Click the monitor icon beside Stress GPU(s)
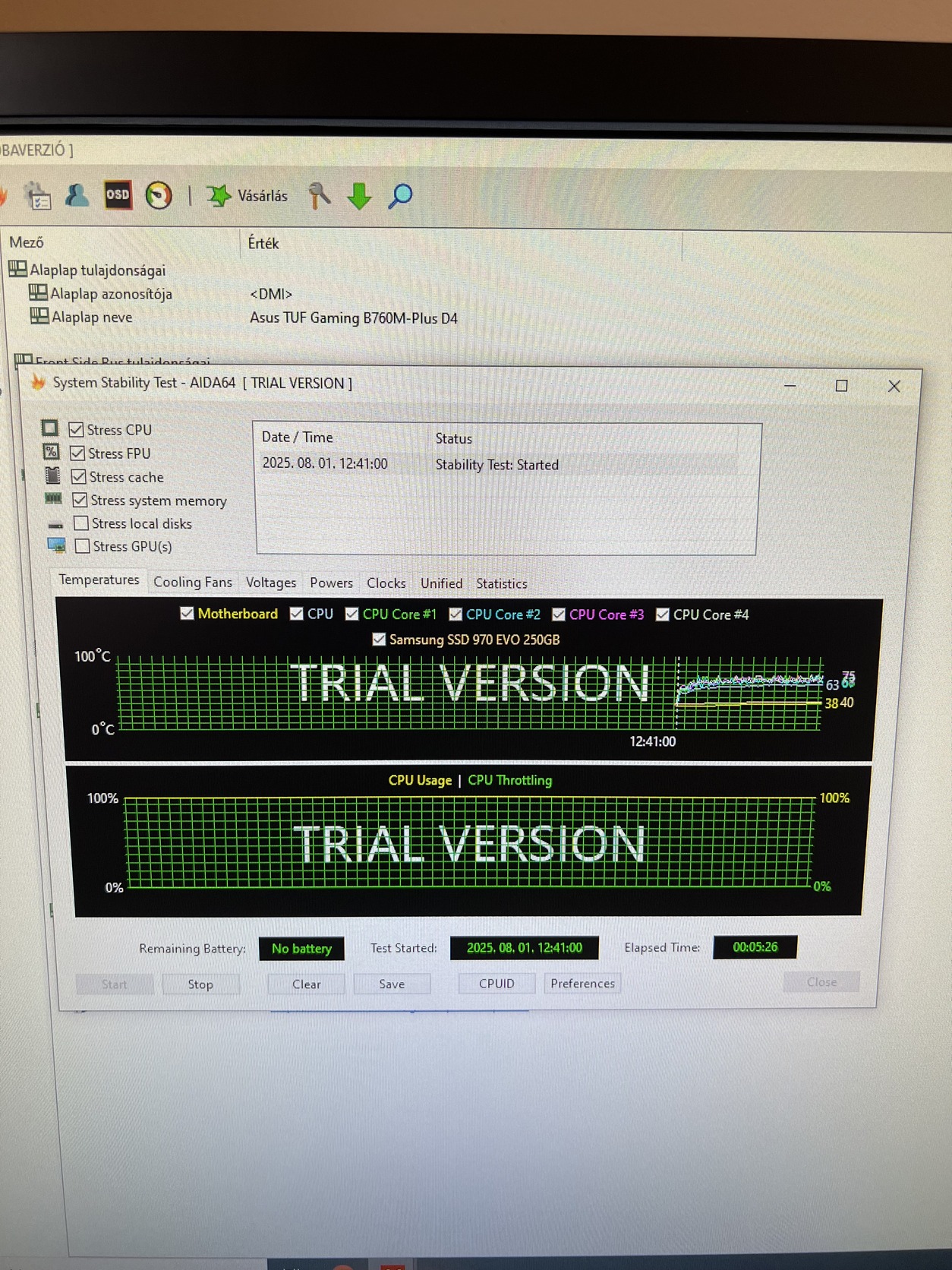The image size is (952, 1270). click(x=57, y=545)
